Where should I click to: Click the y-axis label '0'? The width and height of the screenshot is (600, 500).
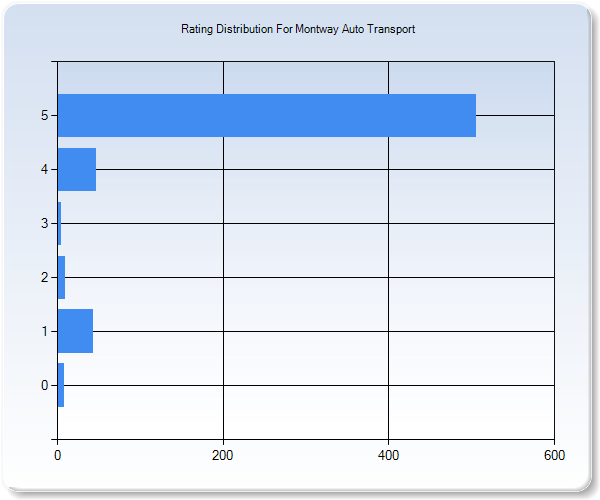(44, 385)
